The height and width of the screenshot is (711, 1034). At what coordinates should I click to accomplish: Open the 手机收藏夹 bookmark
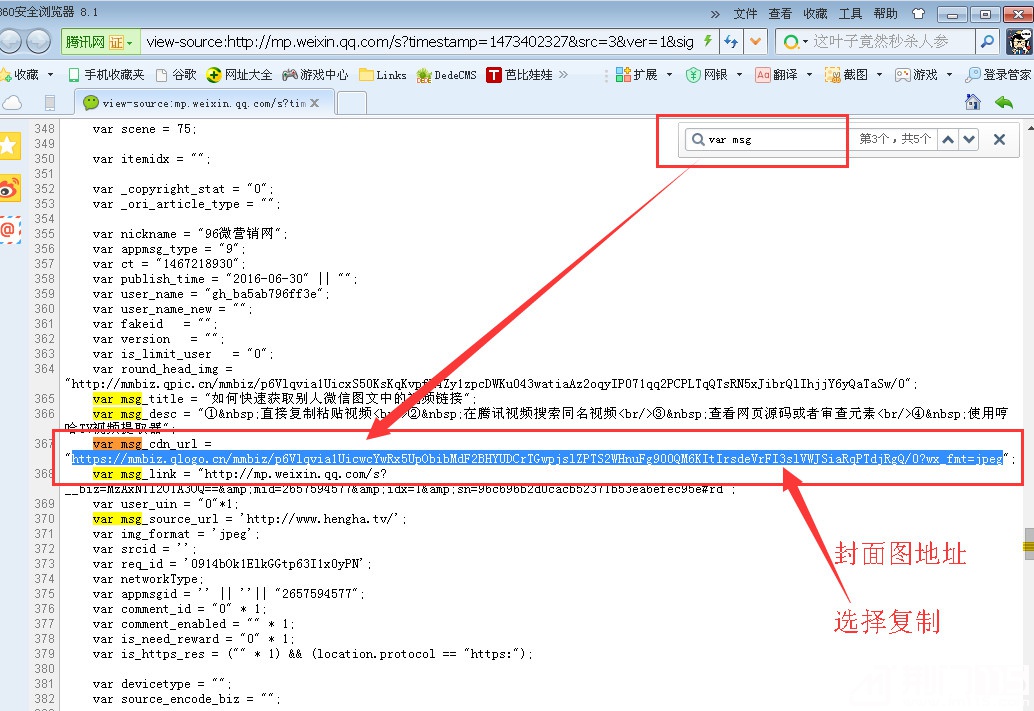point(106,75)
